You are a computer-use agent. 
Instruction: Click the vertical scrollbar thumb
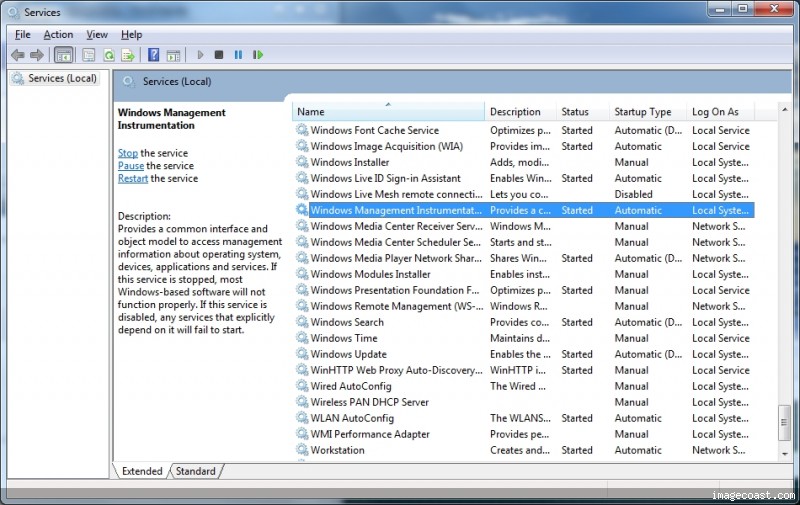(x=785, y=422)
